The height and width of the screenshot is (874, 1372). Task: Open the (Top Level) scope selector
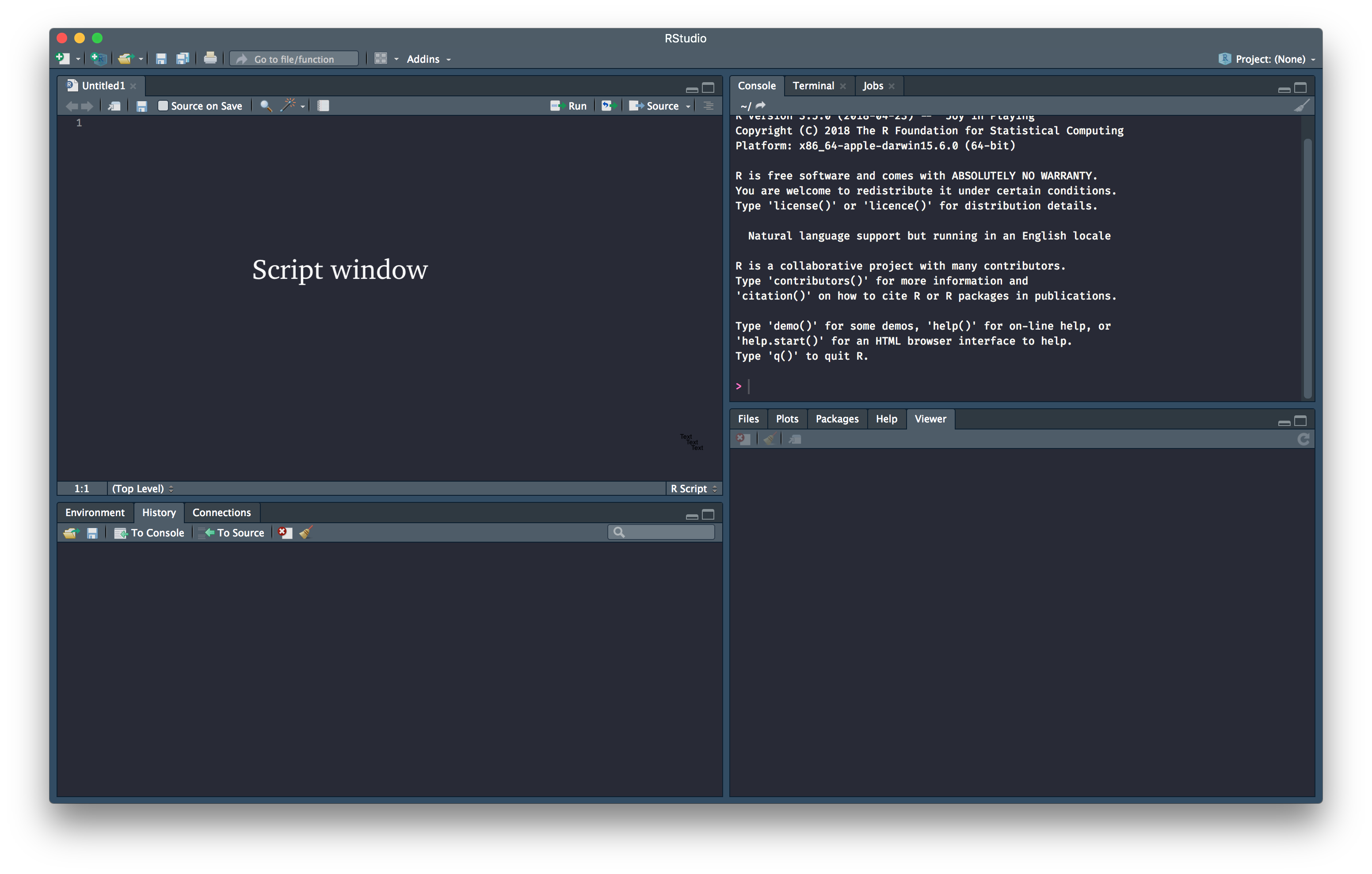tap(142, 489)
